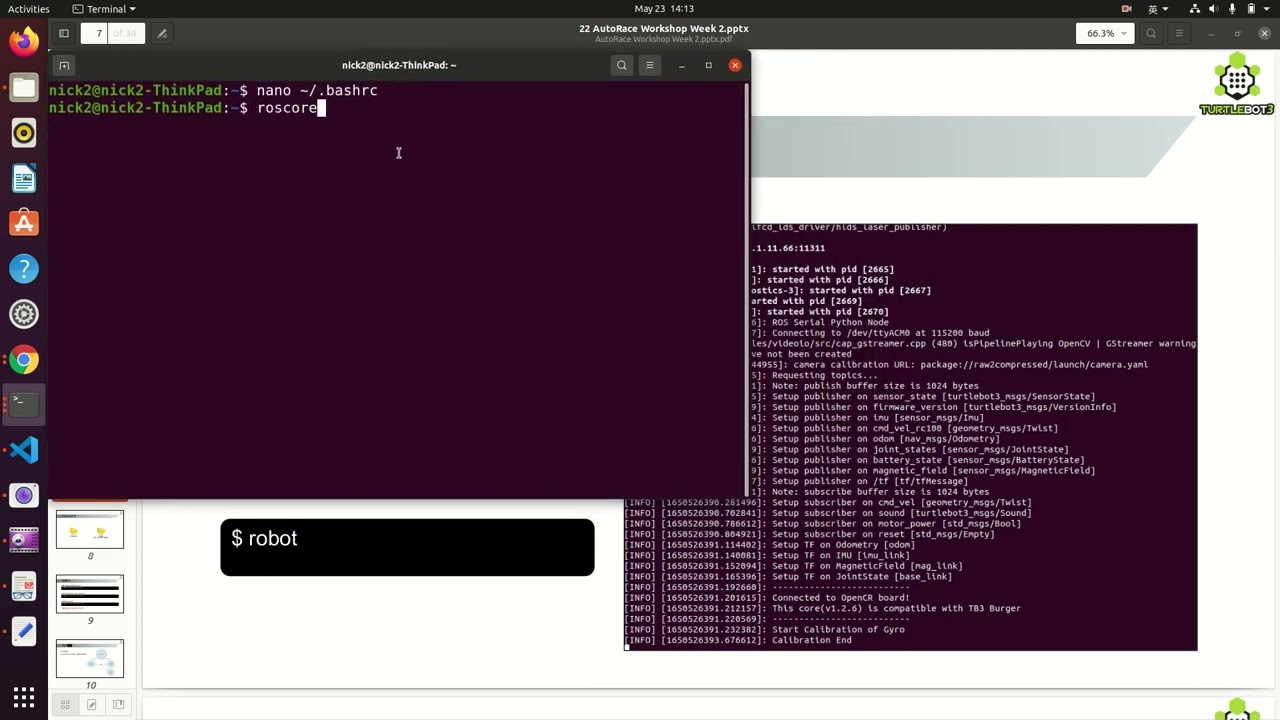Open the clock showing May 23 14:13

point(664,9)
